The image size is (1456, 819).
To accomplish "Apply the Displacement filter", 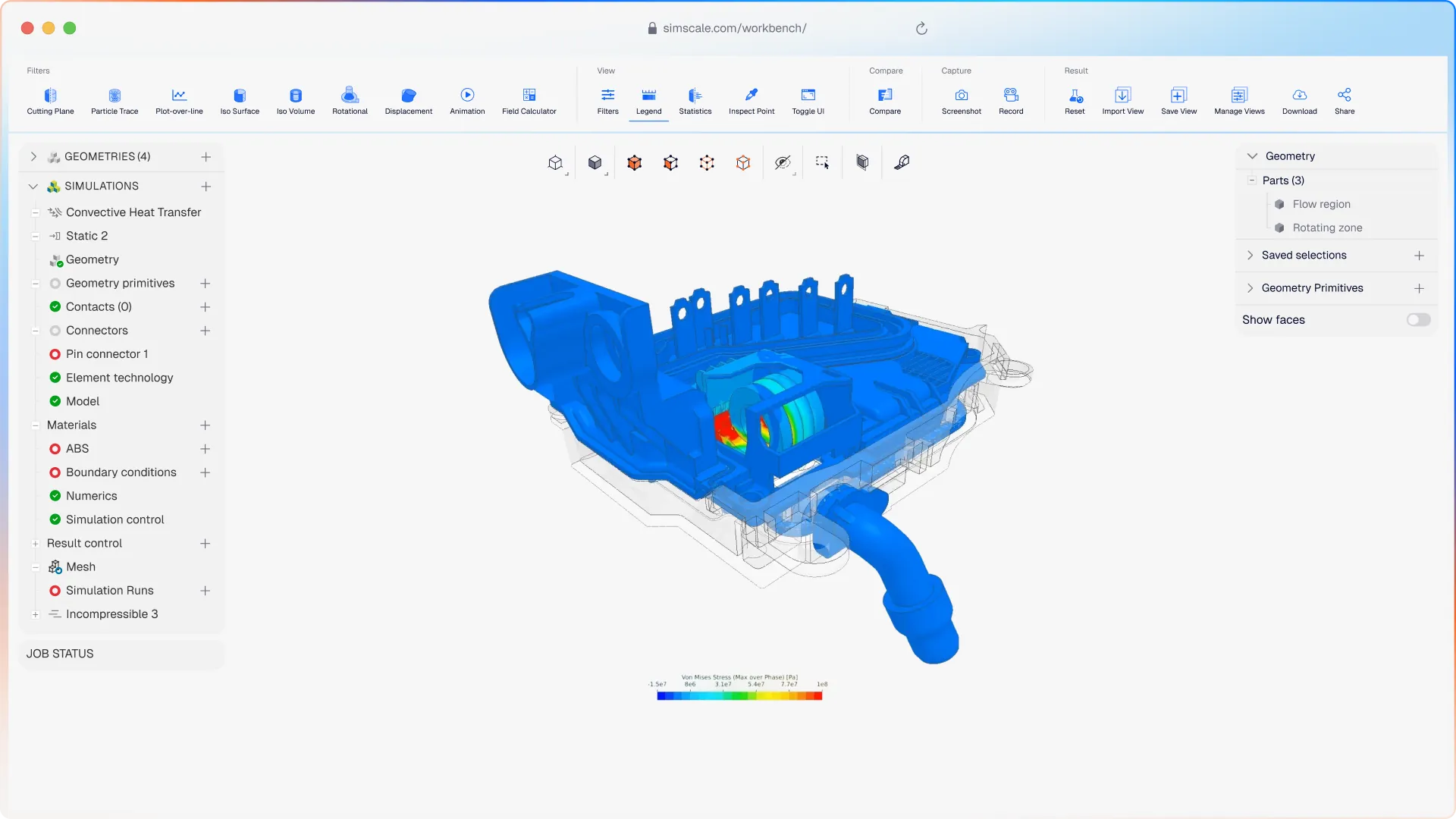I will click(409, 101).
